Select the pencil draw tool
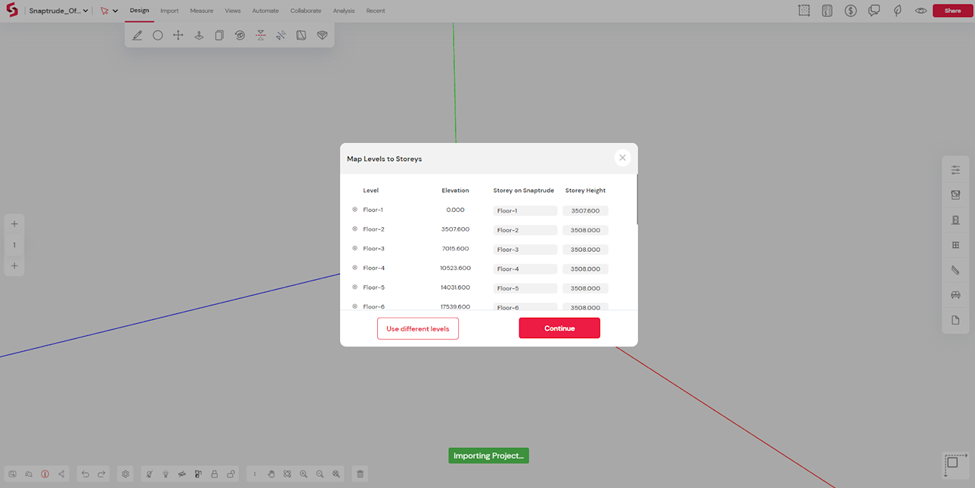 pos(137,35)
